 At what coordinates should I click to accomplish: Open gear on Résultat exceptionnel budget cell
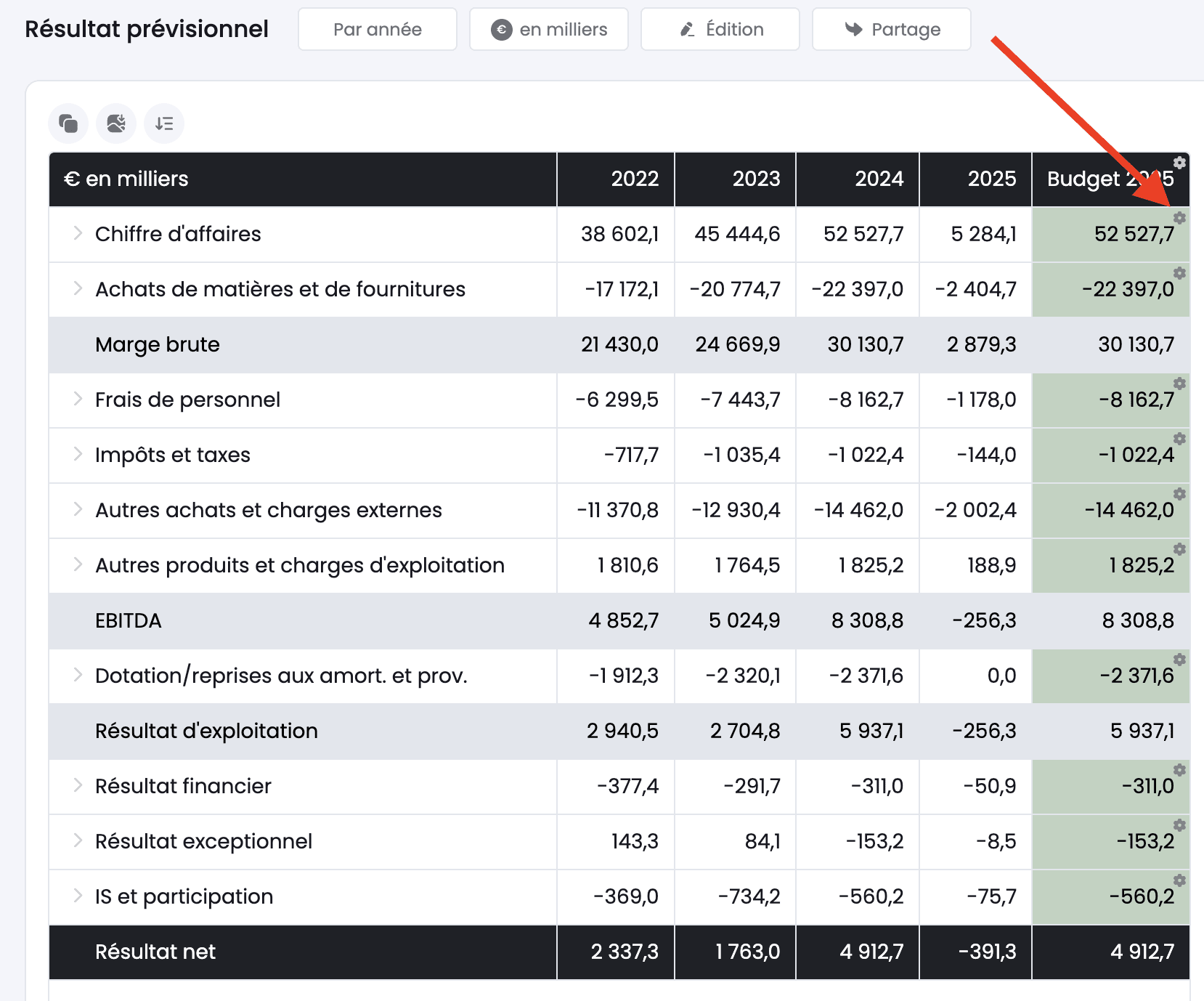click(1179, 825)
